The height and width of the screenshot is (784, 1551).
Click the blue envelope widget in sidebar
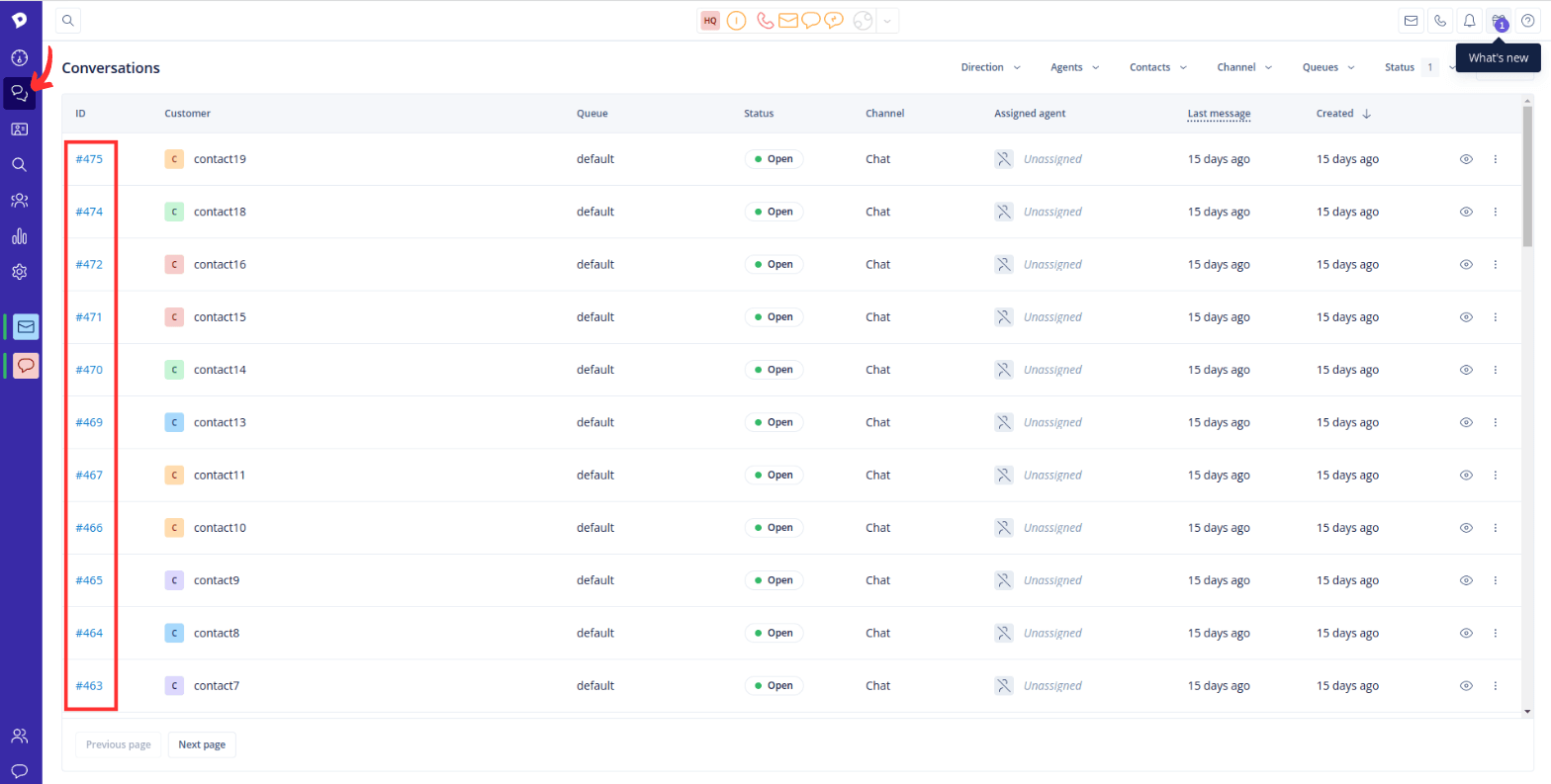point(26,326)
